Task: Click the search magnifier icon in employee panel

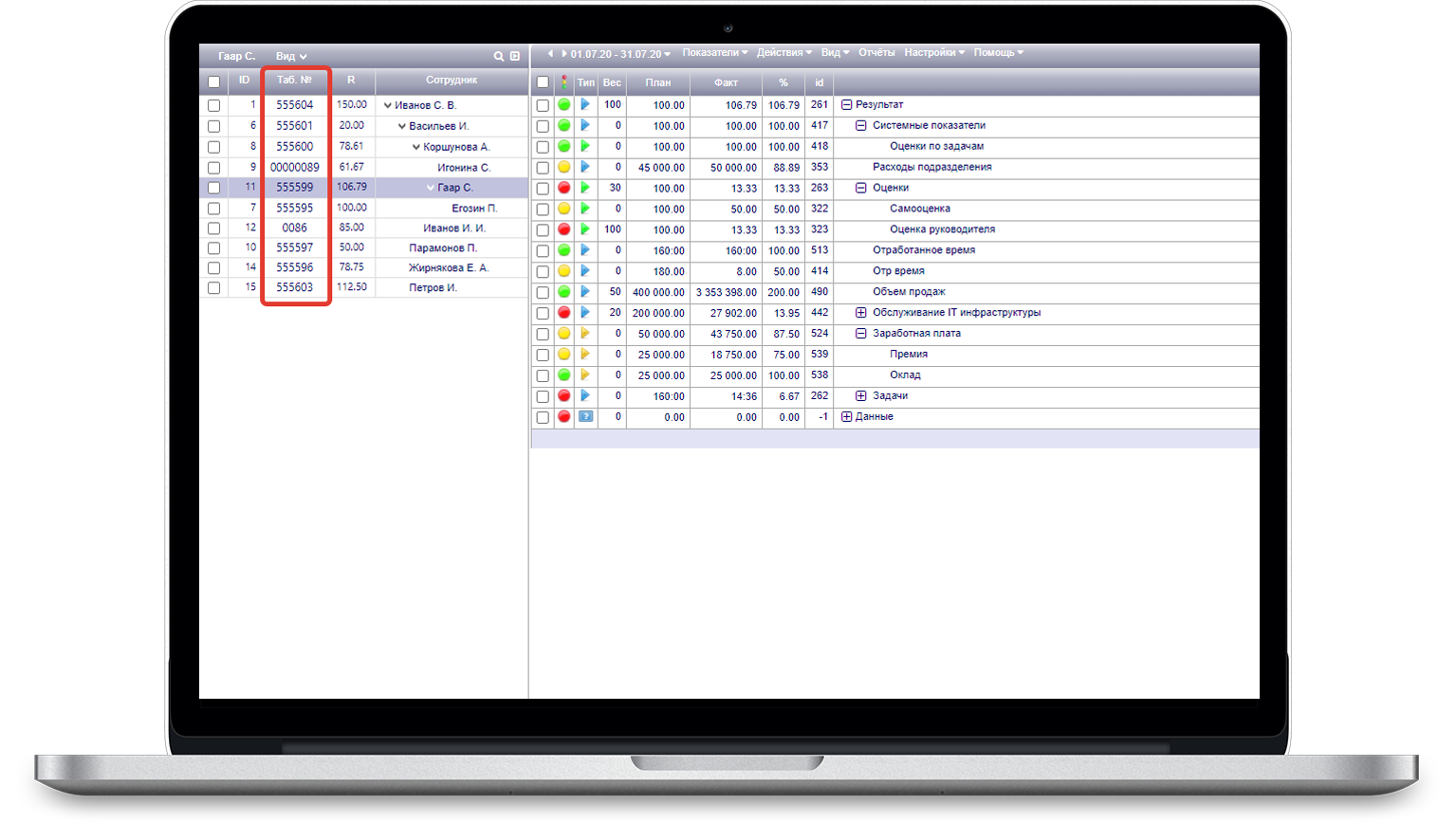Action: 498,57
